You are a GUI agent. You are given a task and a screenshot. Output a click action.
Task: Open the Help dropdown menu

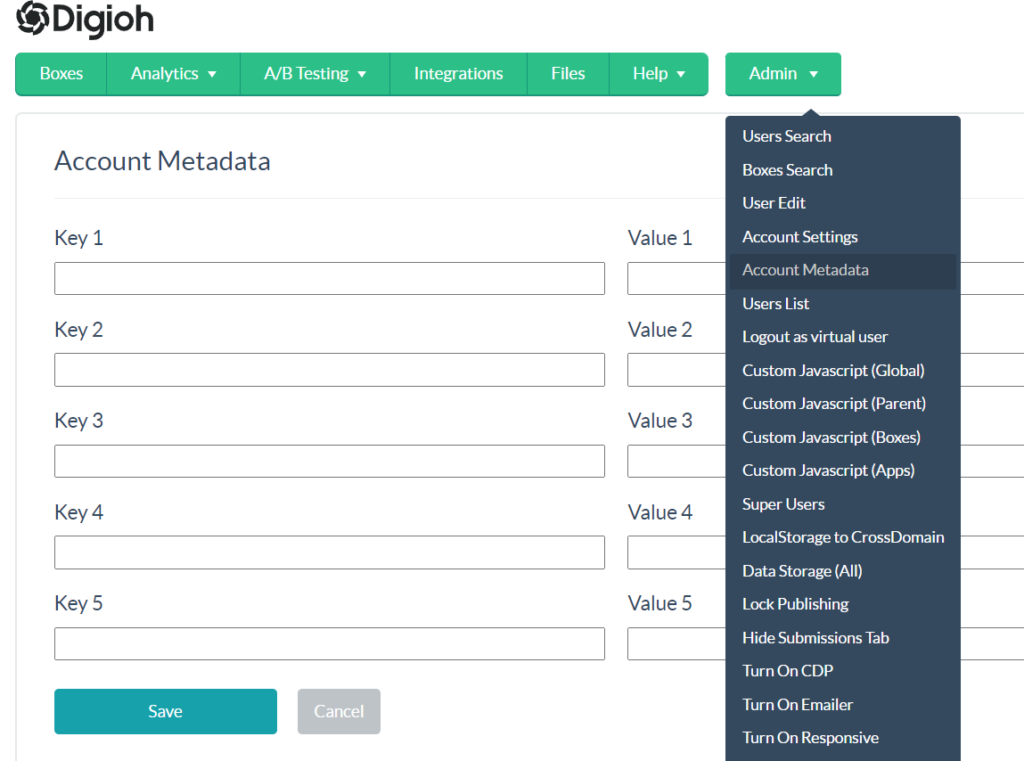pos(658,73)
